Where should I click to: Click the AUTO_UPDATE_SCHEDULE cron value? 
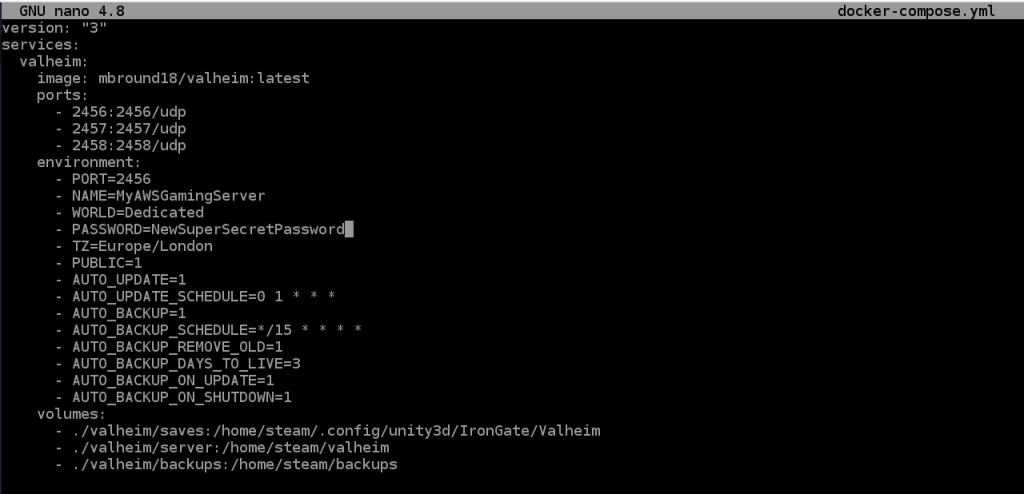pyautogui.click(x=296, y=296)
